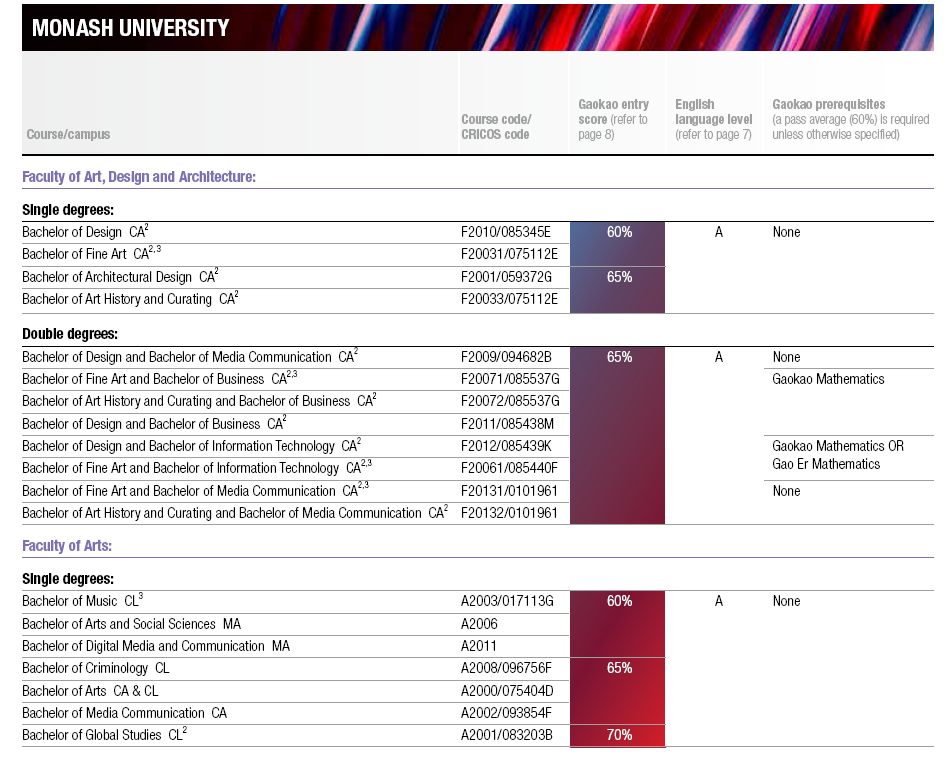This screenshot has height=775, width=948.
Task: Click course code A2003/017113G
Action: point(507,601)
